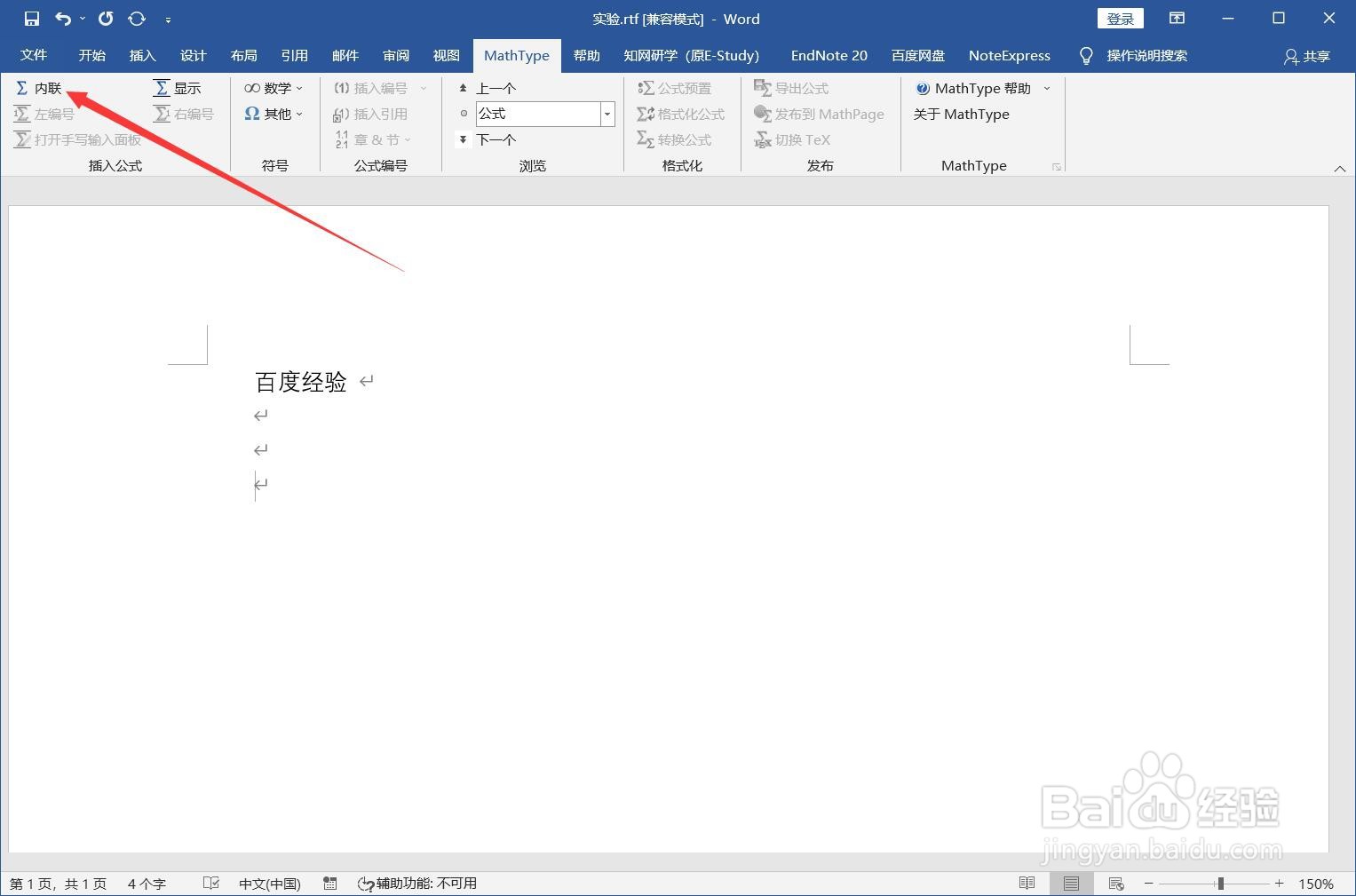Expand the 公式 browse combo box arrow
Image resolution: width=1356 pixels, height=896 pixels.
click(x=607, y=114)
